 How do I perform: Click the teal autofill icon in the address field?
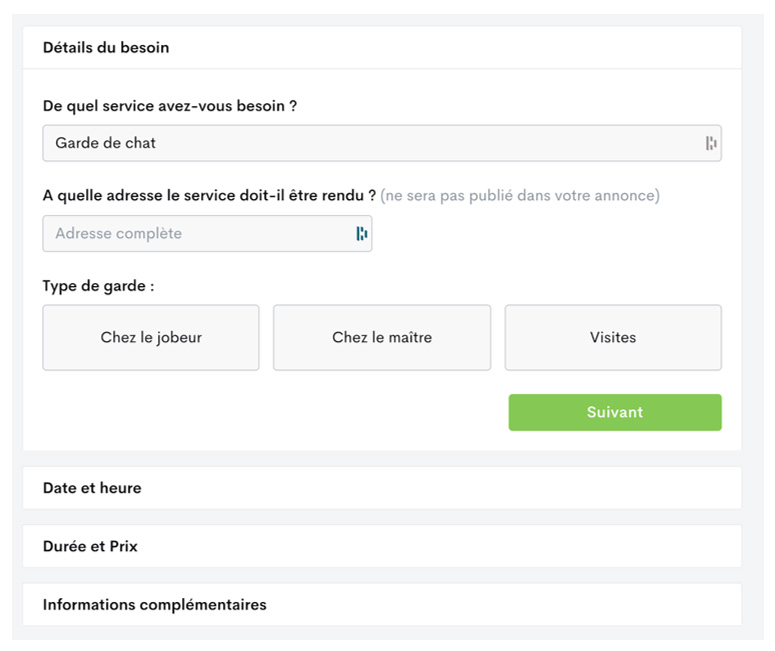pyautogui.click(x=361, y=234)
